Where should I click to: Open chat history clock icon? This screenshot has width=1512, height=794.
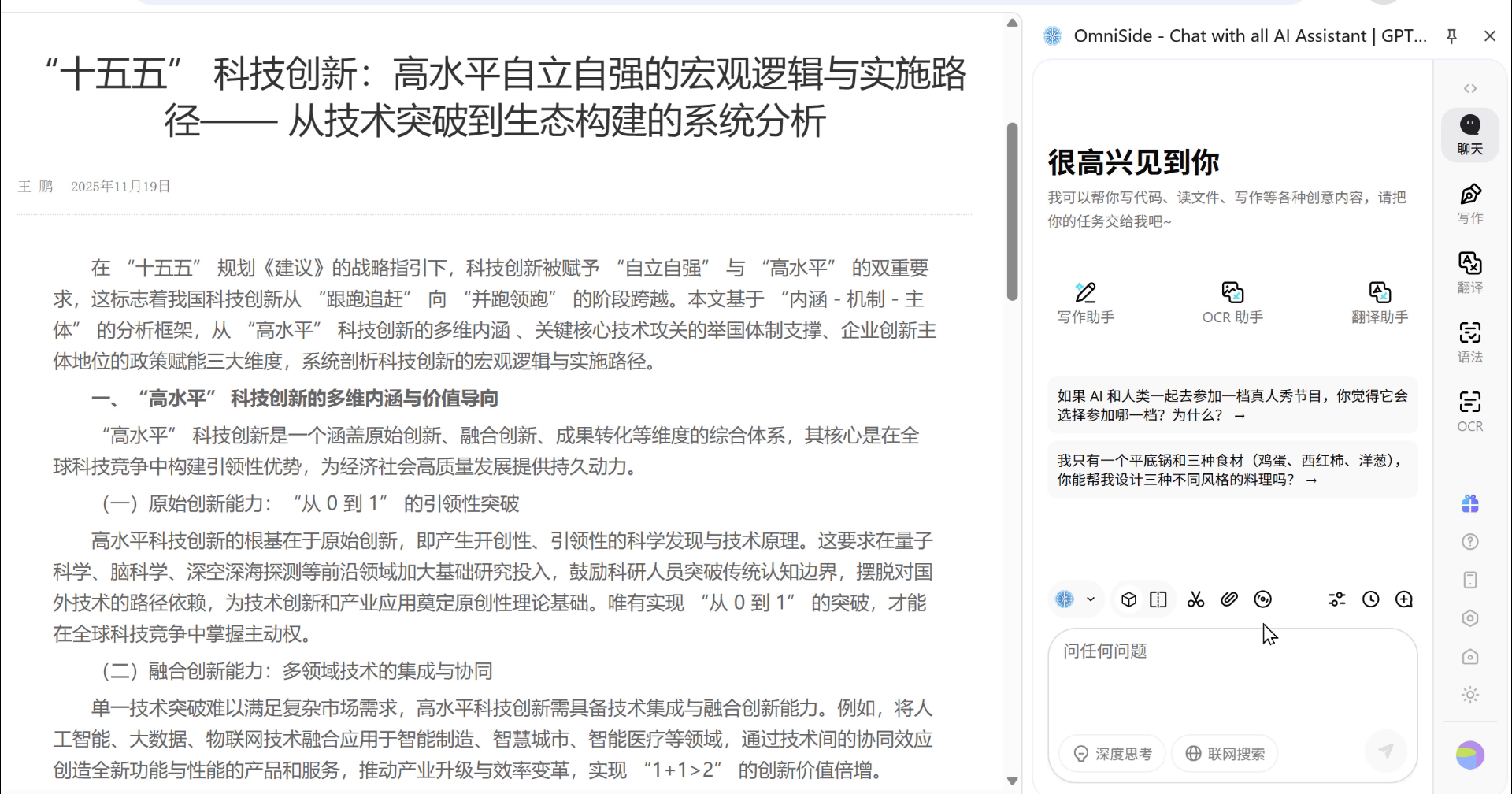click(x=1370, y=599)
